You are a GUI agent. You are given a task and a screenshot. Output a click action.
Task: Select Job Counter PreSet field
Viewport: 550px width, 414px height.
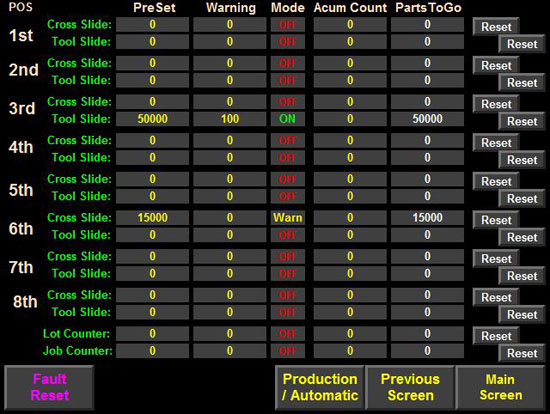tap(152, 351)
